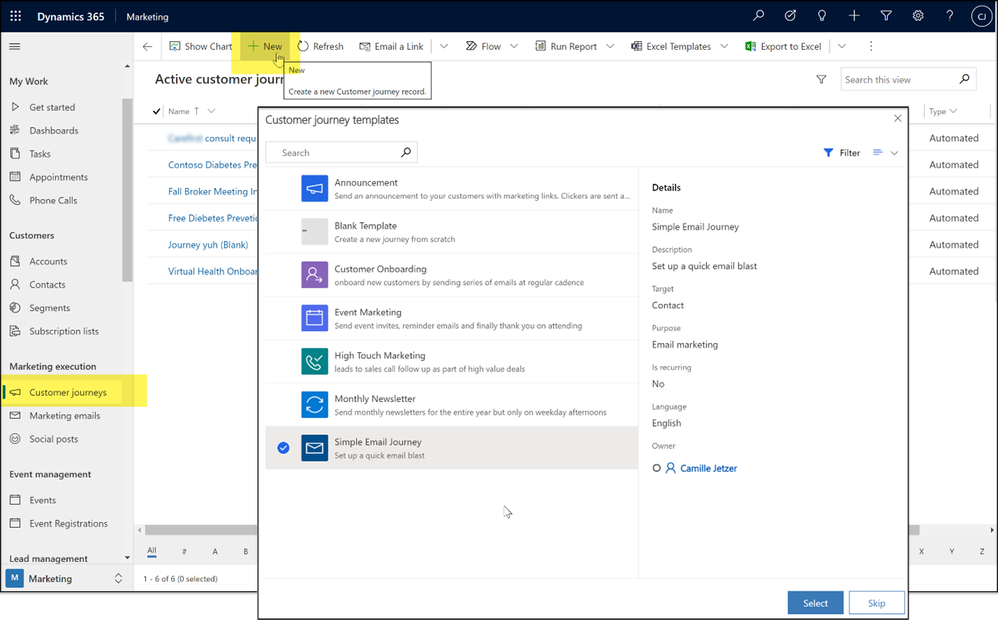The width and height of the screenshot is (998, 620).
Task: Open Dashboards in the sidebar
Action: tap(54, 130)
